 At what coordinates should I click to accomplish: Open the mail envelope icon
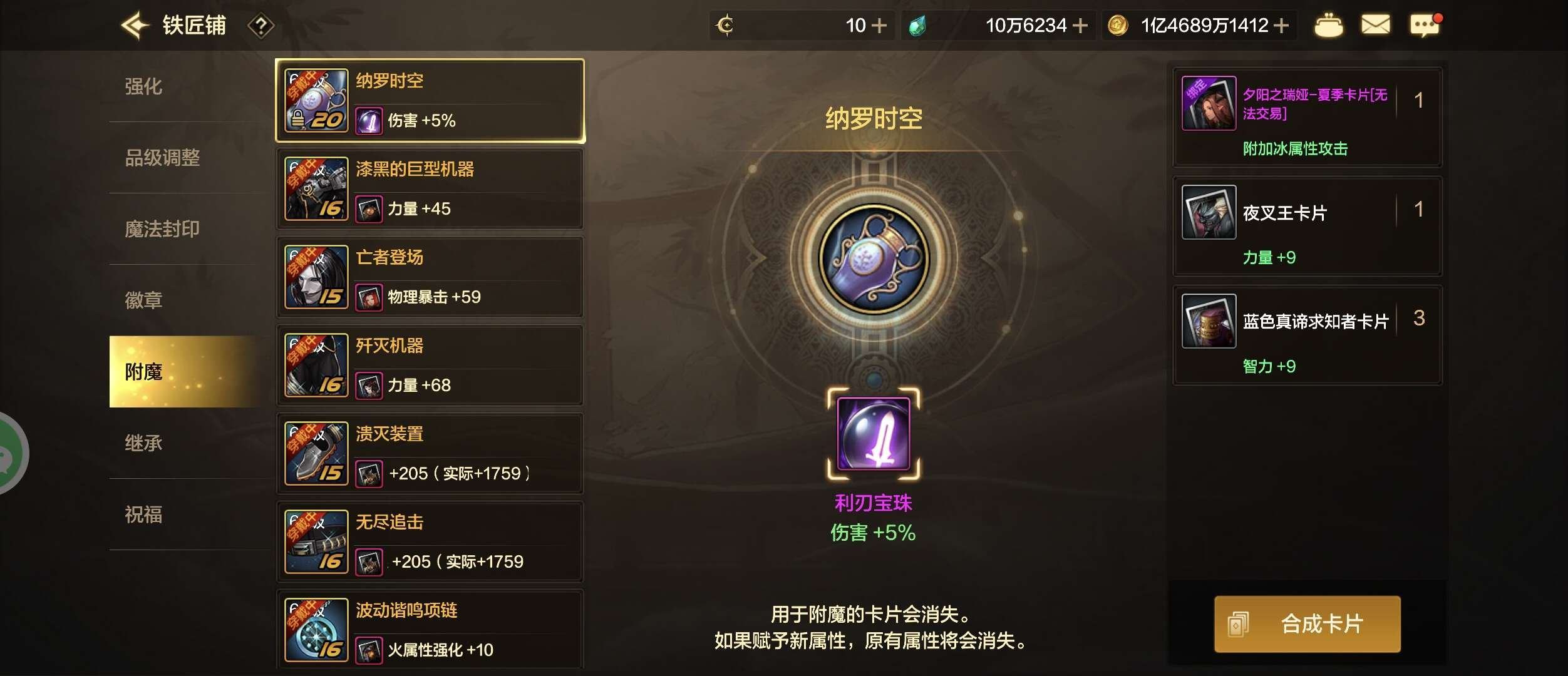(x=1375, y=25)
